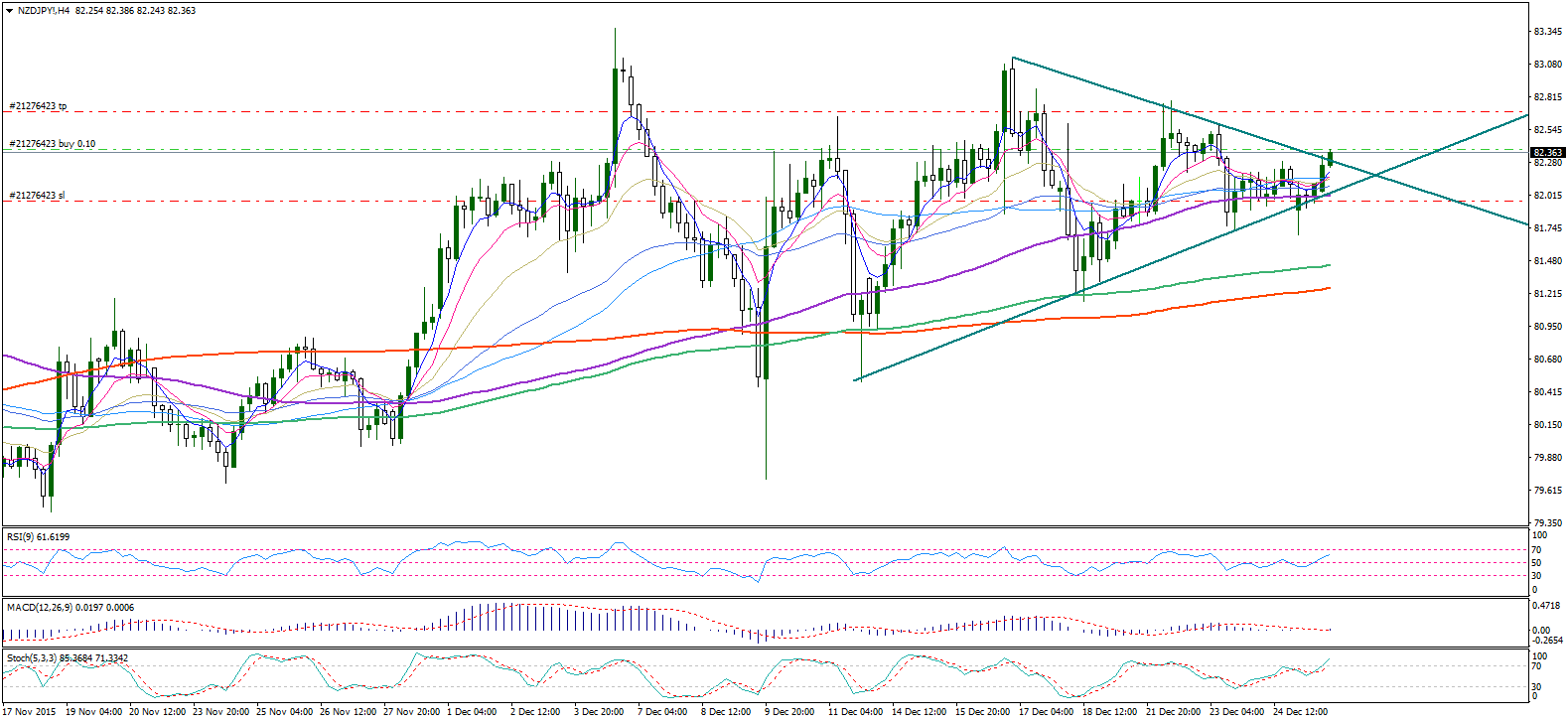The width and height of the screenshot is (1568, 723).
Task: Click price axis label 81.215
Action: [1546, 294]
